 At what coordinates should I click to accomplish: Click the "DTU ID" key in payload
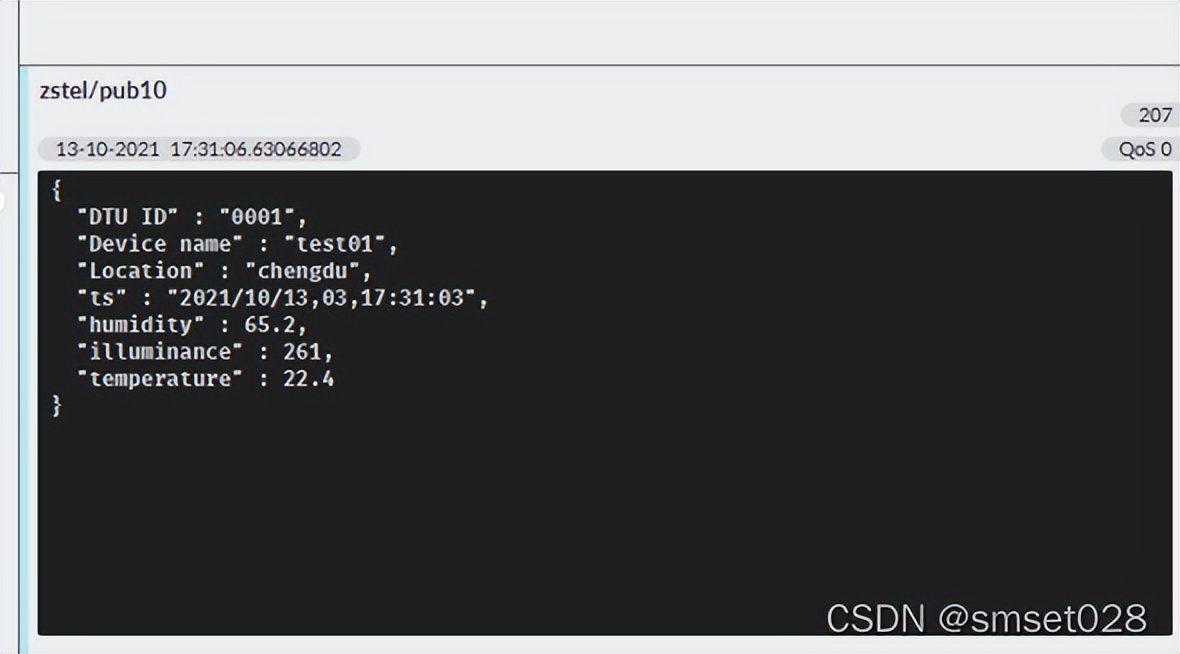[x=127, y=217]
